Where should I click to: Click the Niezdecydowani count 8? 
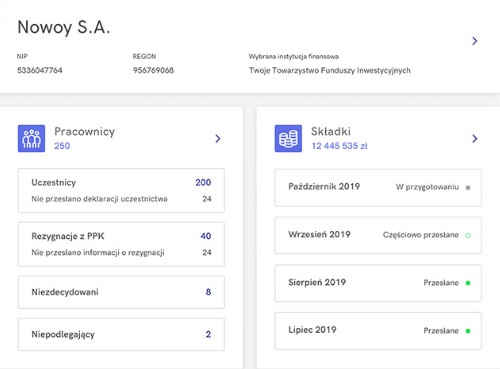tap(208, 292)
